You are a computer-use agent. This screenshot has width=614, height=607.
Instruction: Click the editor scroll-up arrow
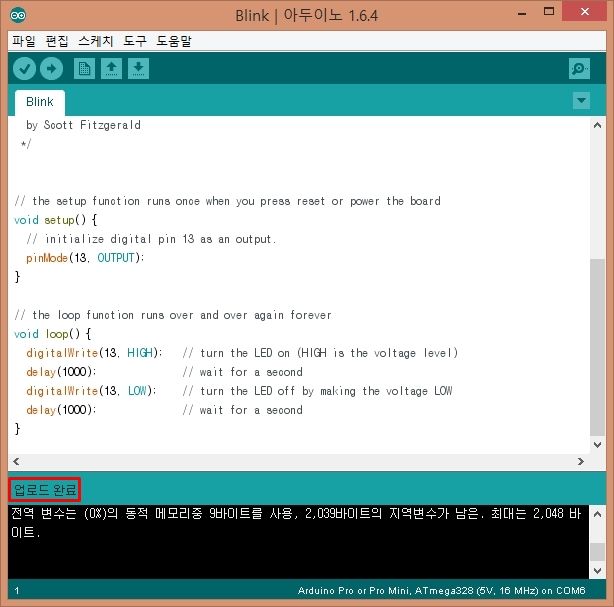pyautogui.click(x=597, y=125)
